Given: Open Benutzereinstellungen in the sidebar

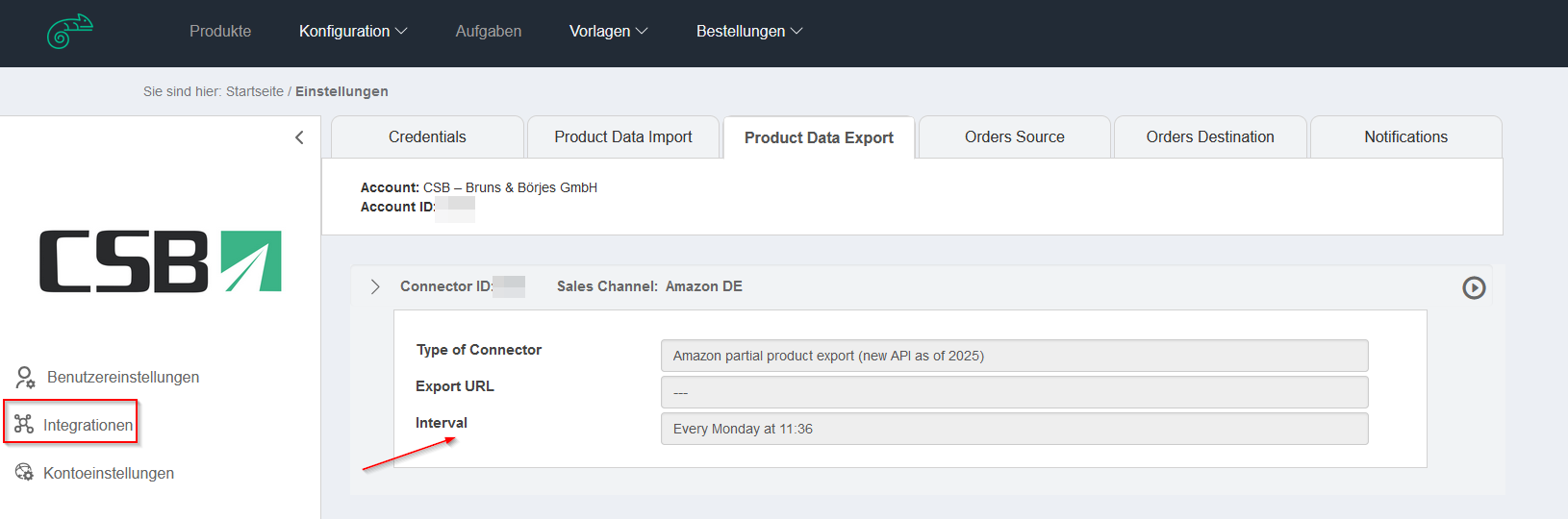Looking at the screenshot, I should 123,377.
